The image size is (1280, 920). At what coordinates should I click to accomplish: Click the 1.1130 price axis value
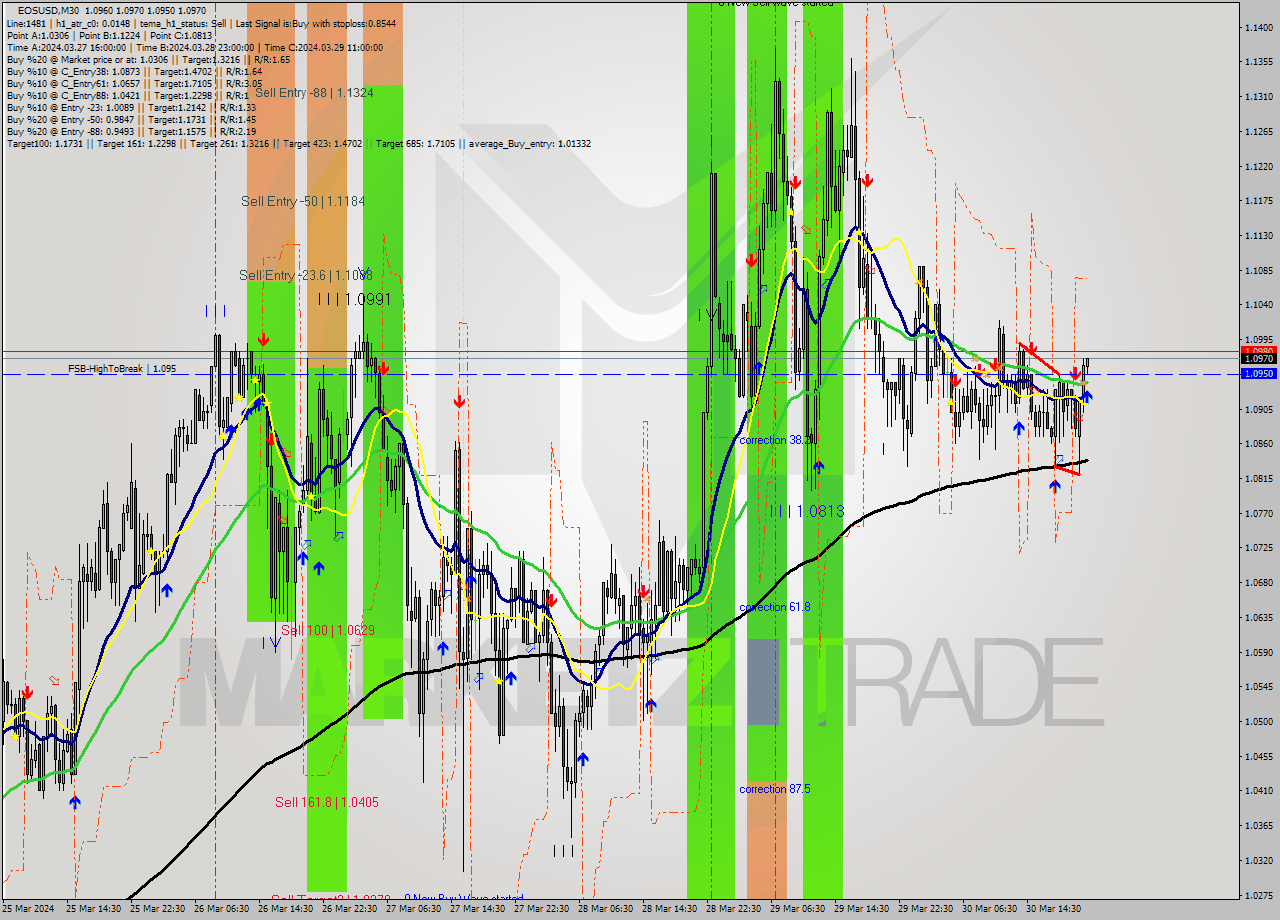coord(1258,236)
